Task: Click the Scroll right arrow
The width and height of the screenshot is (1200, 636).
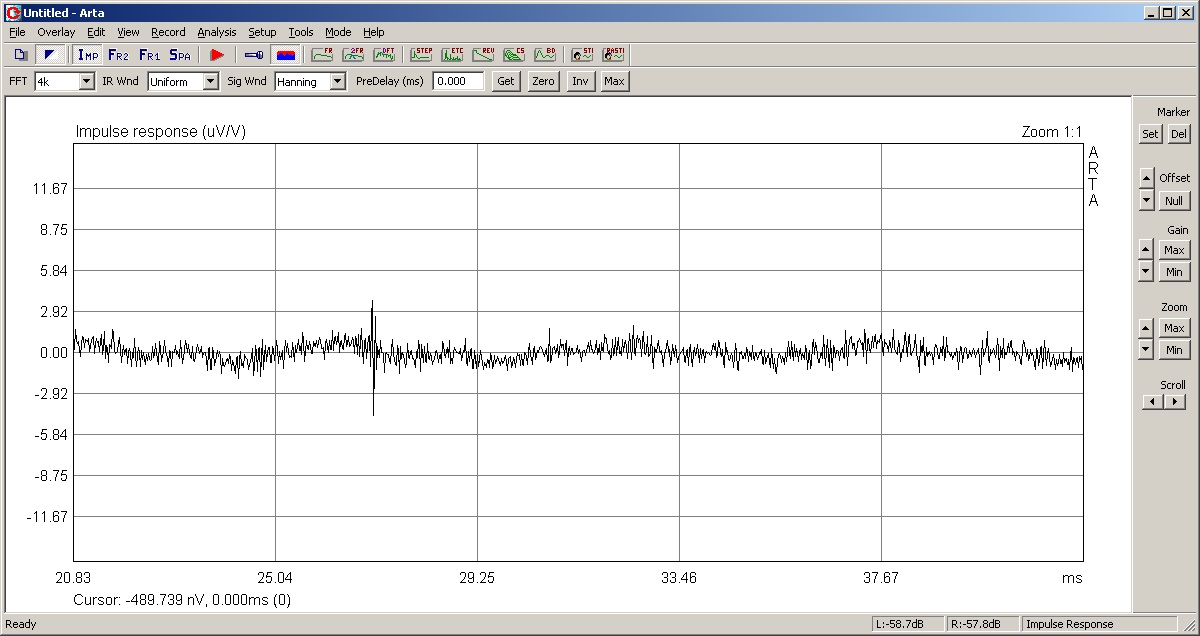Action: [1175, 401]
